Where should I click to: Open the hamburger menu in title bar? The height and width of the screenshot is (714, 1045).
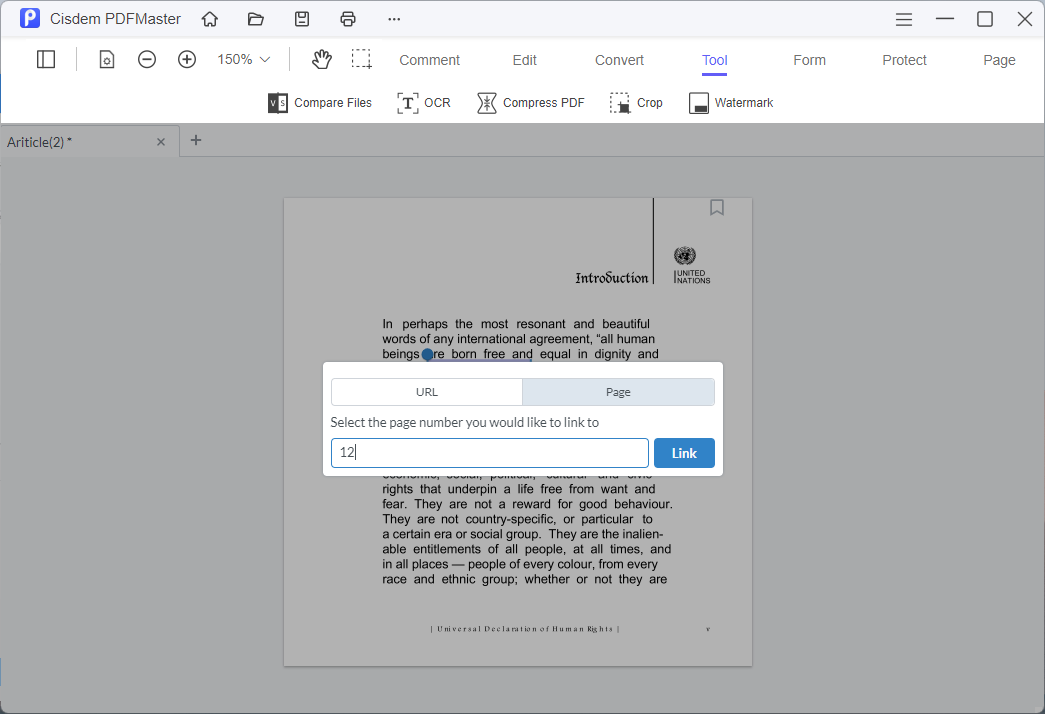pyautogui.click(x=904, y=19)
